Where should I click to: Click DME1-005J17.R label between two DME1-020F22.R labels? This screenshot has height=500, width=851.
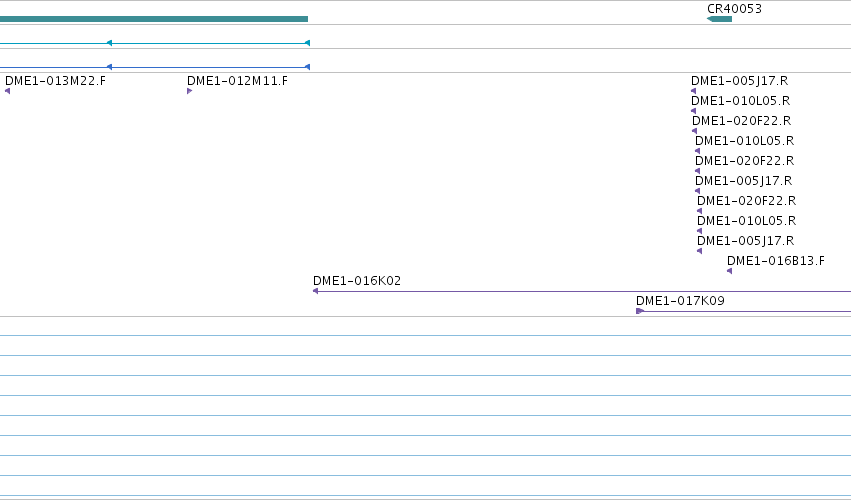pyautogui.click(x=744, y=181)
